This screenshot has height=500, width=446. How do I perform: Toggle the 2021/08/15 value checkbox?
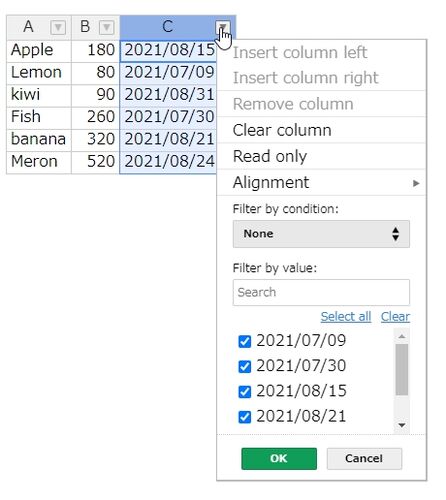tap(245, 392)
